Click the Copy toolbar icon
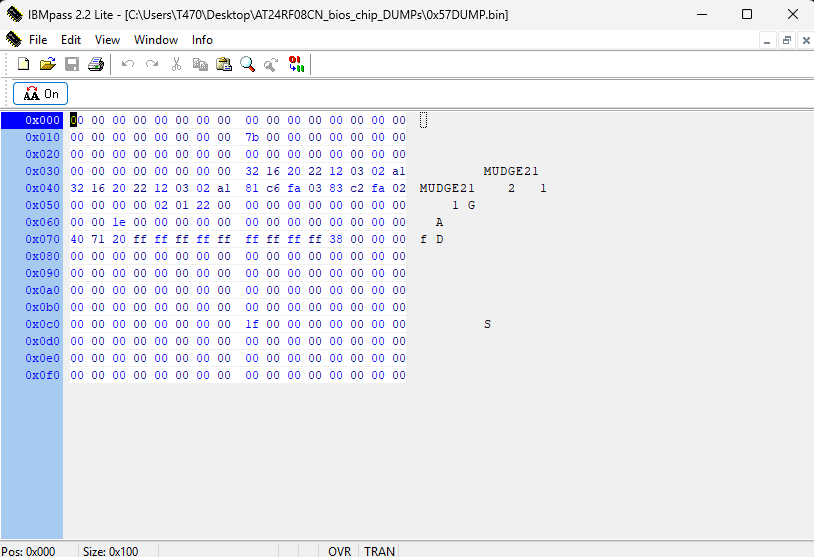This screenshot has height=557, width=814. tap(200, 64)
